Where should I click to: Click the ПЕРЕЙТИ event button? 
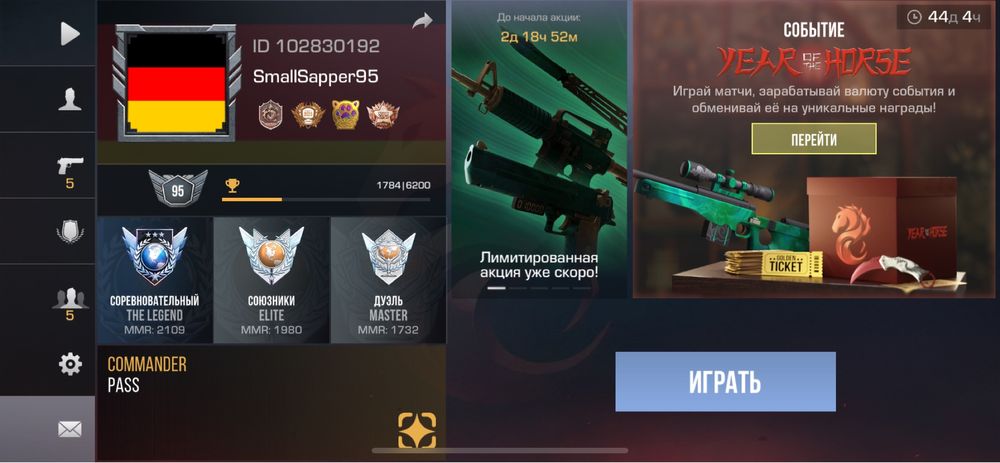click(814, 139)
